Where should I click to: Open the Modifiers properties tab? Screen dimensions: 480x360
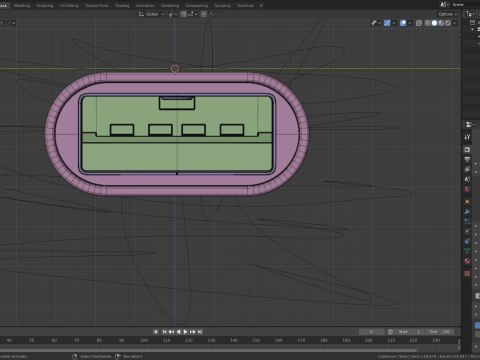467,212
